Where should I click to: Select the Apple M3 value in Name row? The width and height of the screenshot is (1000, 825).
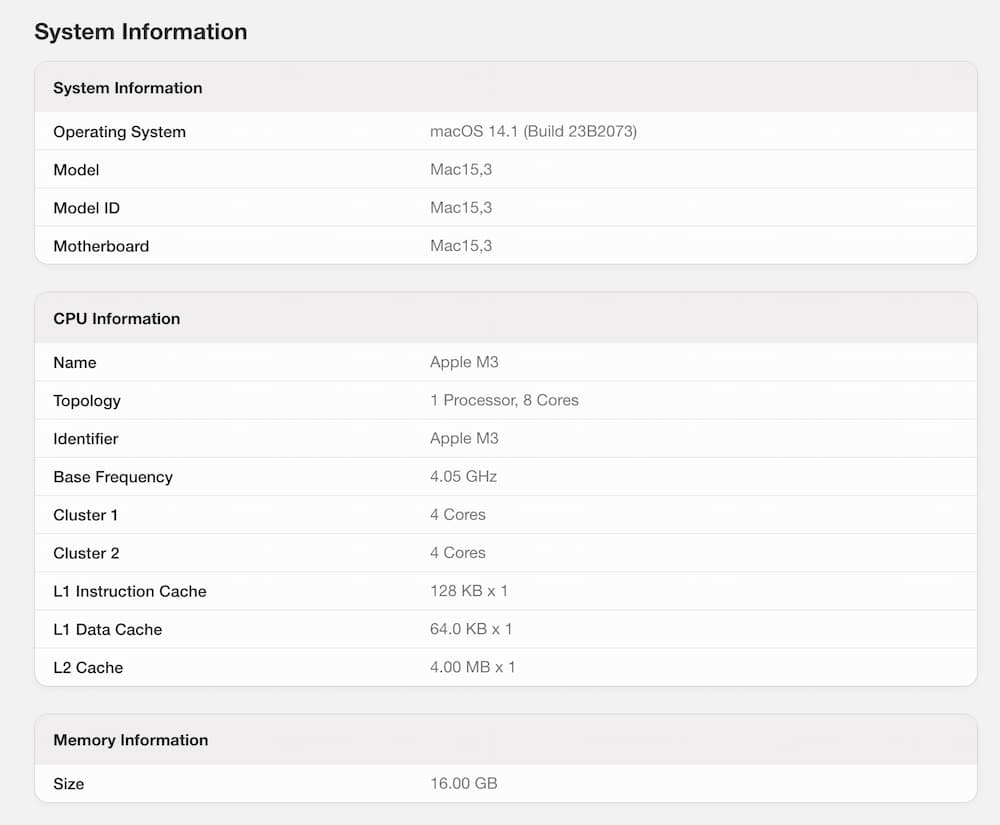point(464,362)
